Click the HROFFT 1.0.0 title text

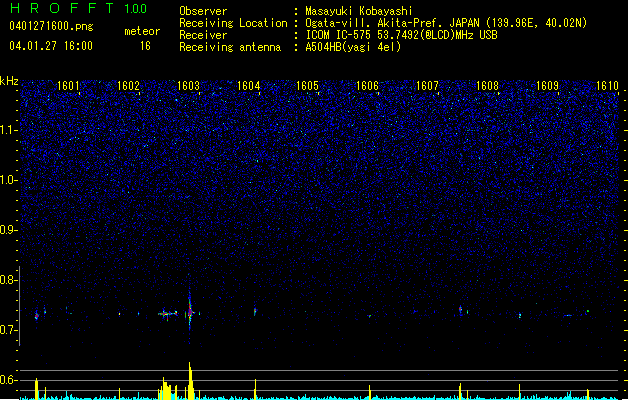tap(78, 8)
